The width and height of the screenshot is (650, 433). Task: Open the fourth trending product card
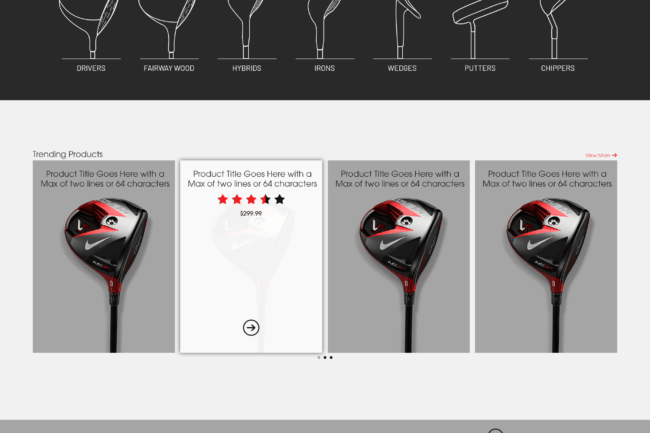click(x=546, y=256)
